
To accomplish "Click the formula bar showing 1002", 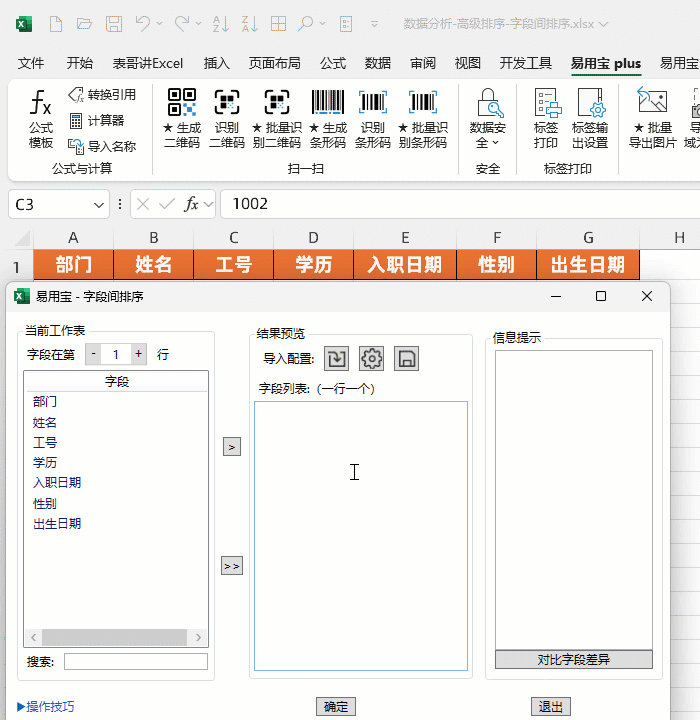I will point(460,204).
